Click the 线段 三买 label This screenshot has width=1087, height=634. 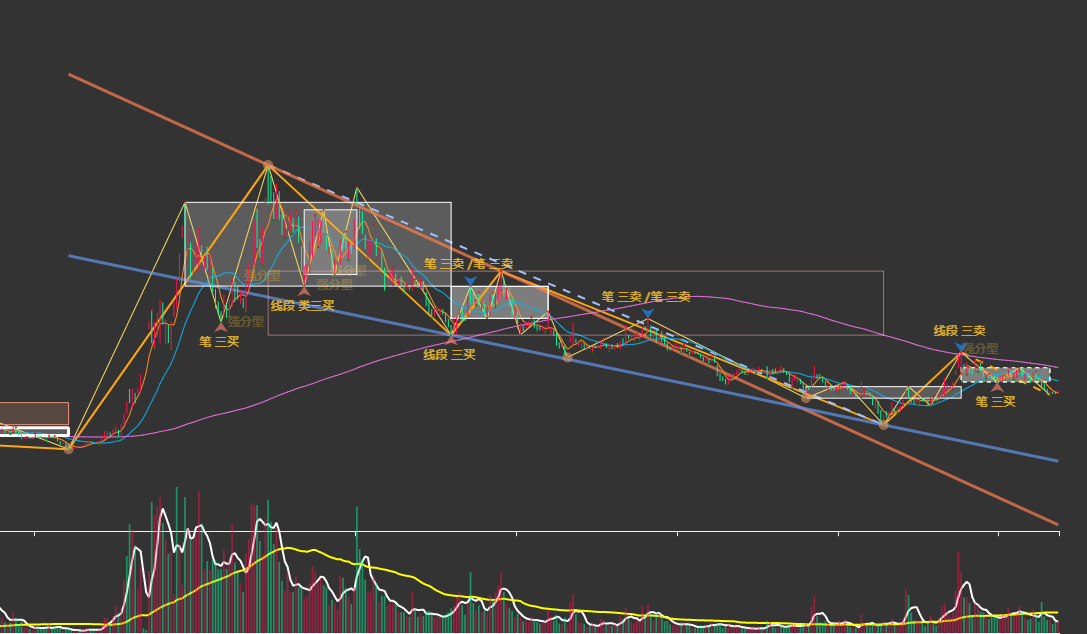tap(449, 355)
